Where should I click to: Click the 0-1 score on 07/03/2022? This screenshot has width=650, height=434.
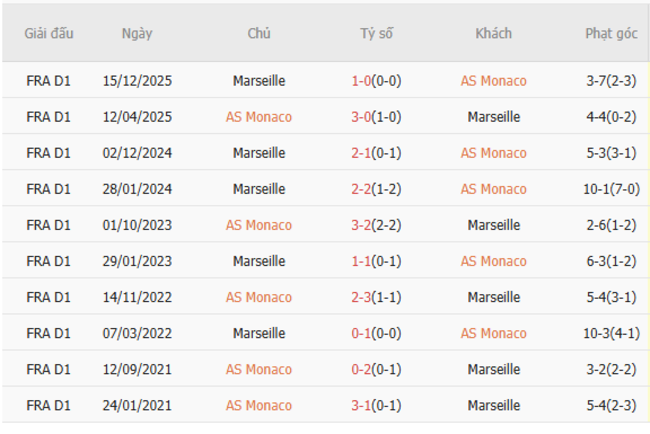[x=361, y=333]
